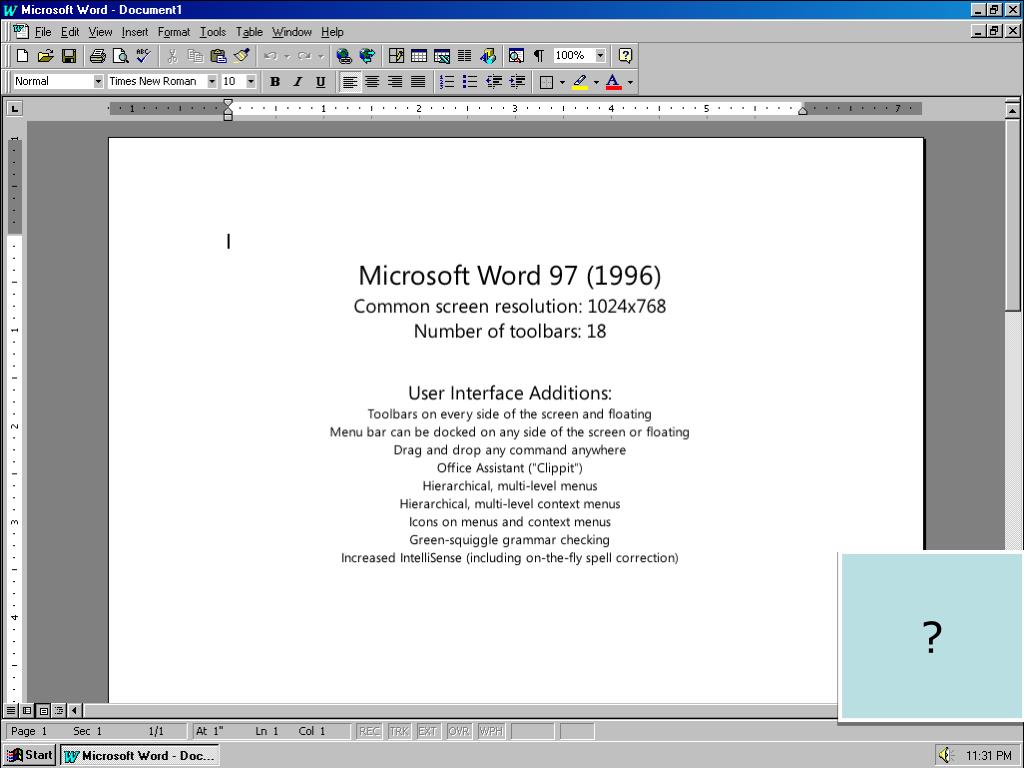Open the Tables and Borders tool

coord(396,56)
